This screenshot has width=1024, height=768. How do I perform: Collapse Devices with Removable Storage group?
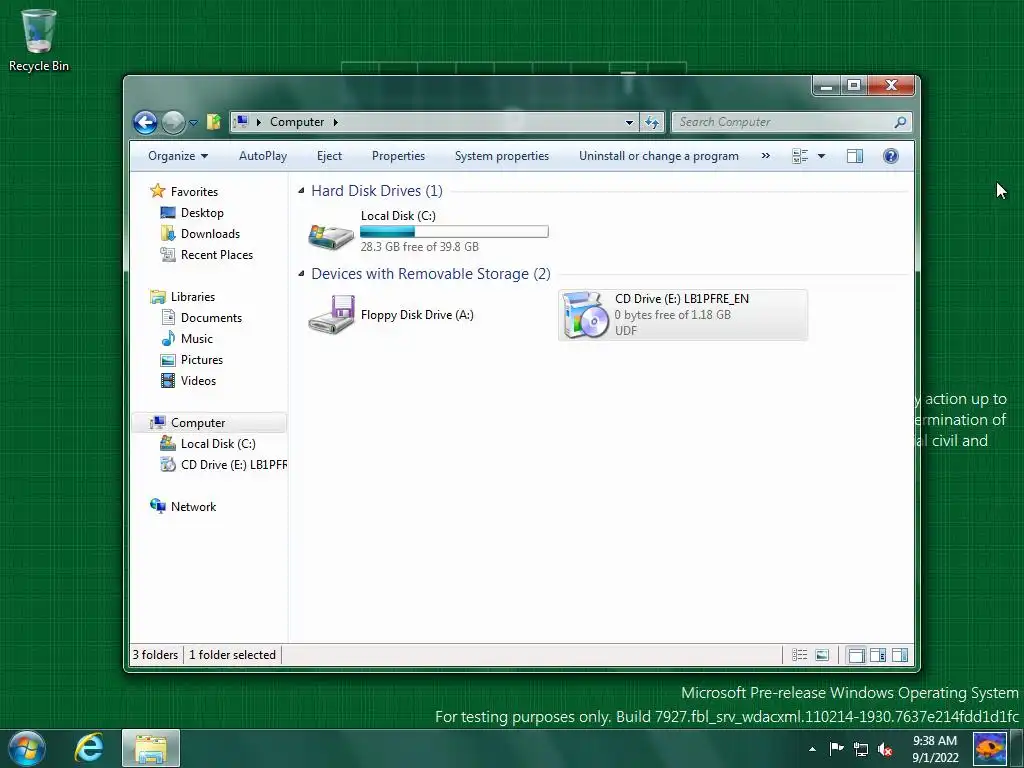[301, 274]
